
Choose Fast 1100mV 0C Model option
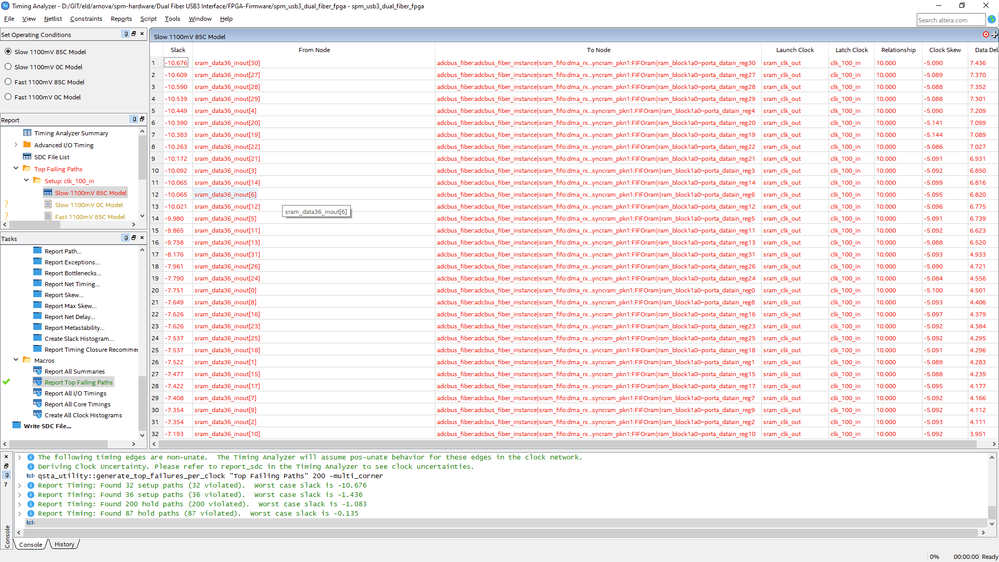(x=9, y=97)
